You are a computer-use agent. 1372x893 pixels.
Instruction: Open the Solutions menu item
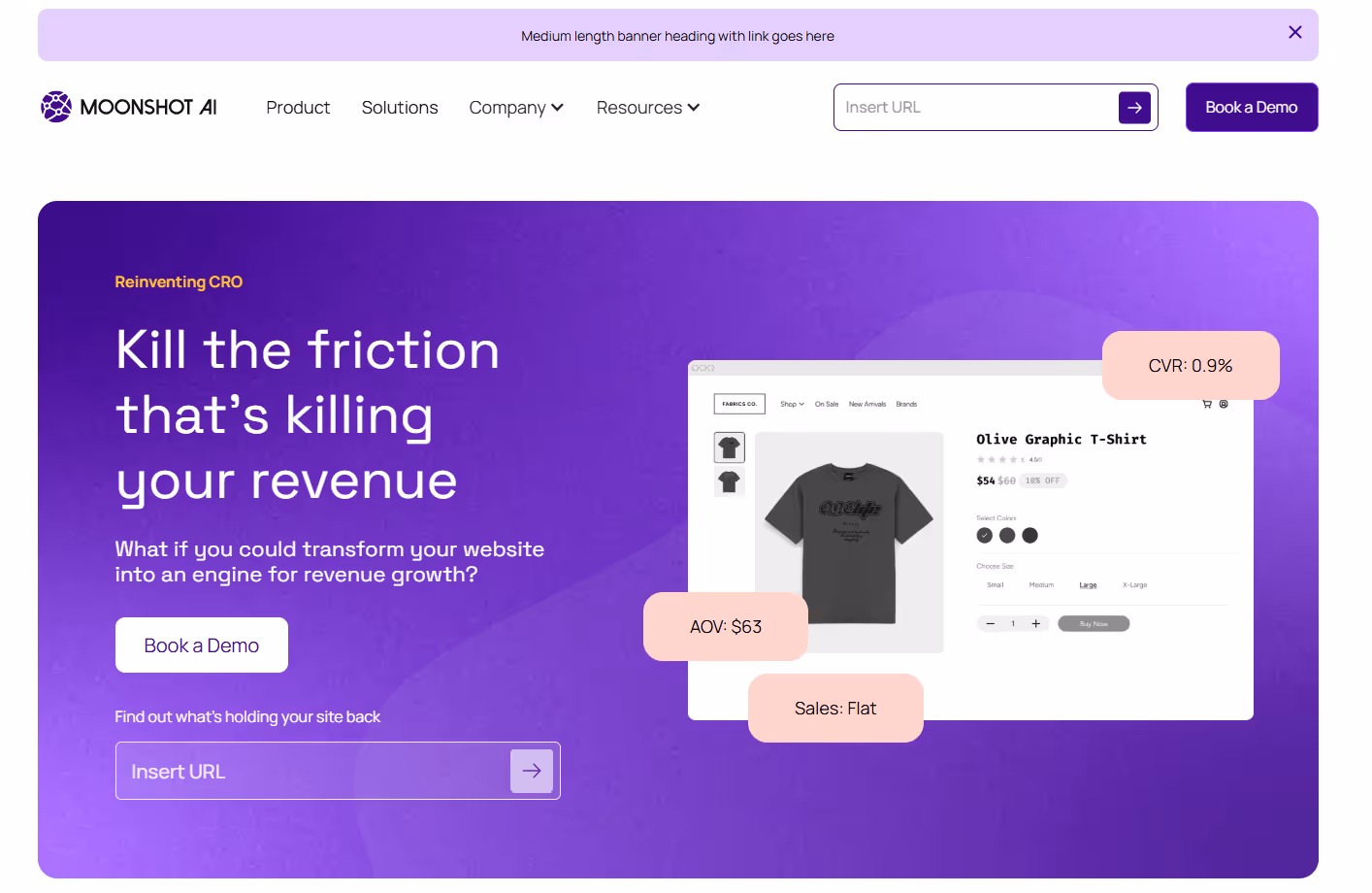tap(400, 108)
